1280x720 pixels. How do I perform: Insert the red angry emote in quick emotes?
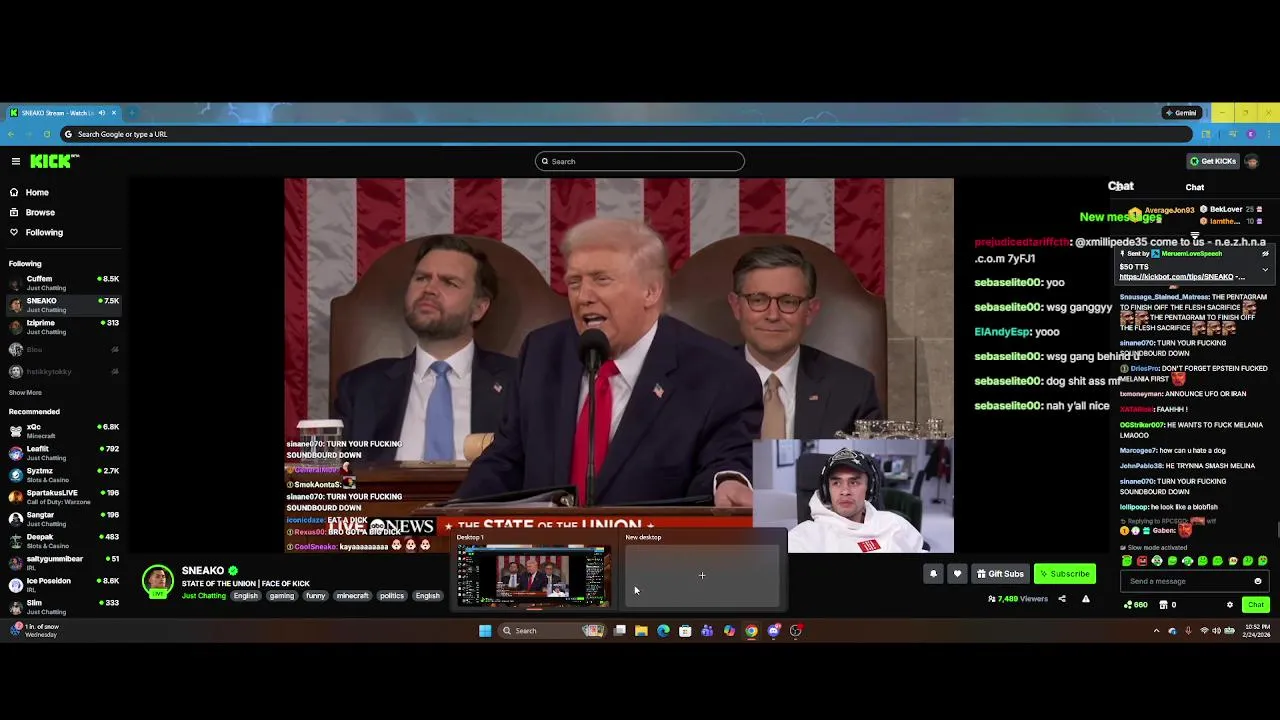[1141, 561]
